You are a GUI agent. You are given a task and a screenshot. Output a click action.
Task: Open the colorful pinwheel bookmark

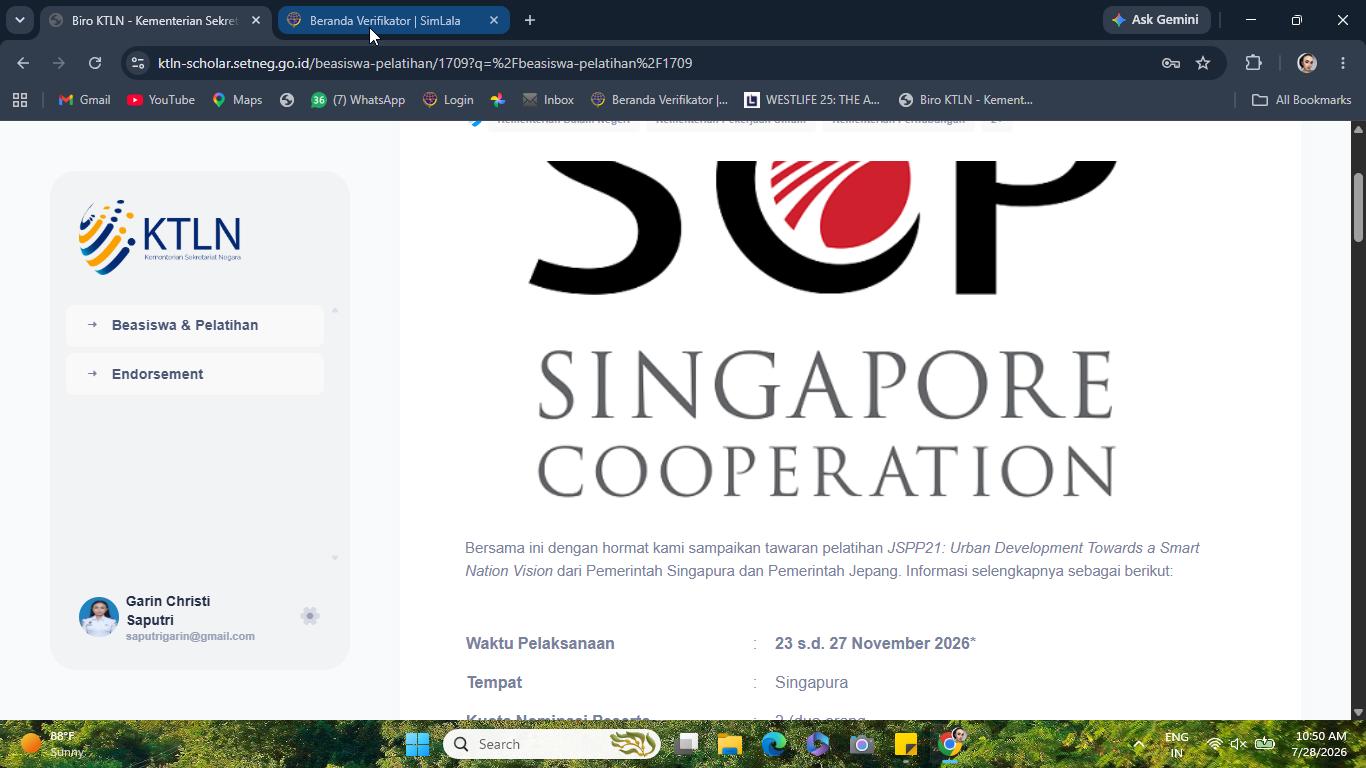(498, 100)
